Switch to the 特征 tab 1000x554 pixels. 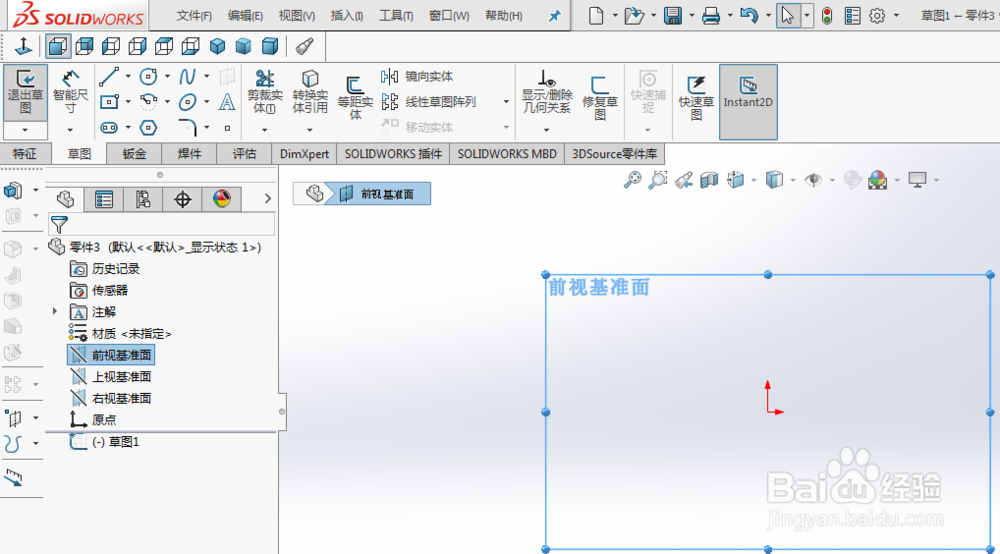coord(25,154)
